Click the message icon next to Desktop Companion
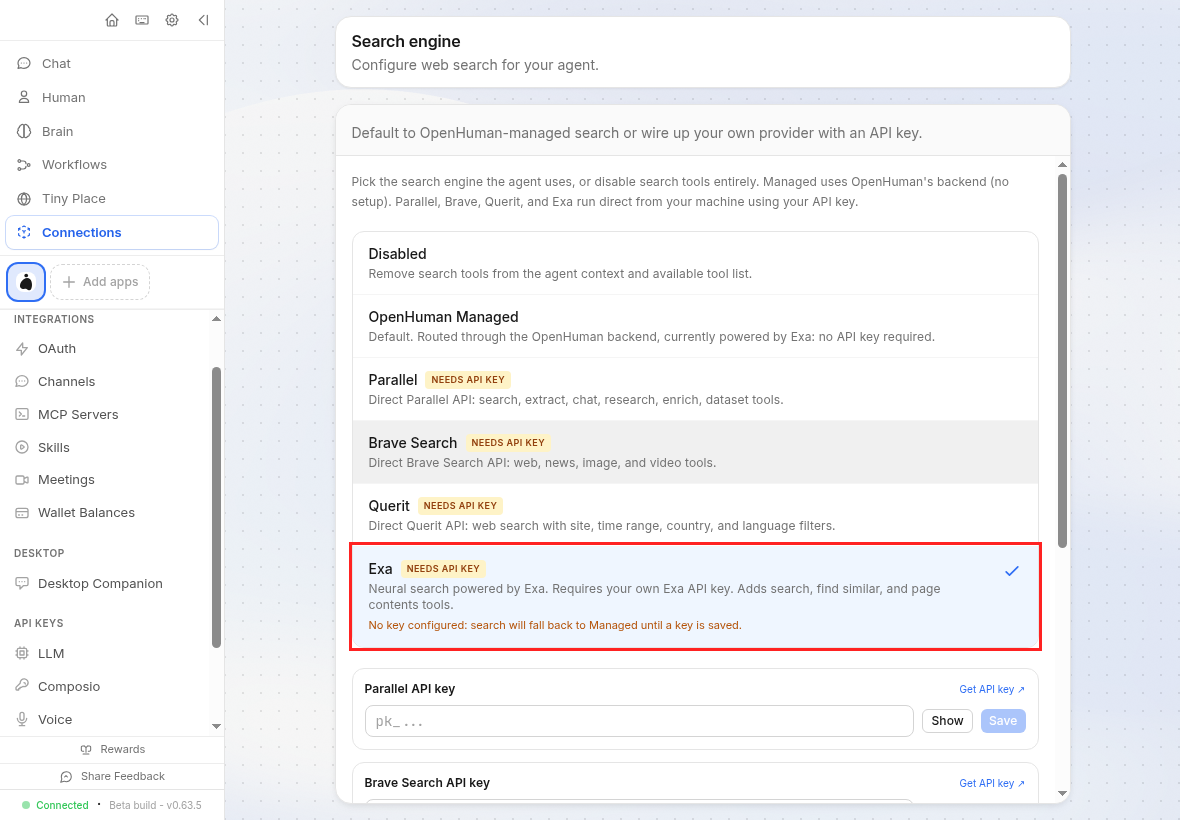 coord(22,584)
